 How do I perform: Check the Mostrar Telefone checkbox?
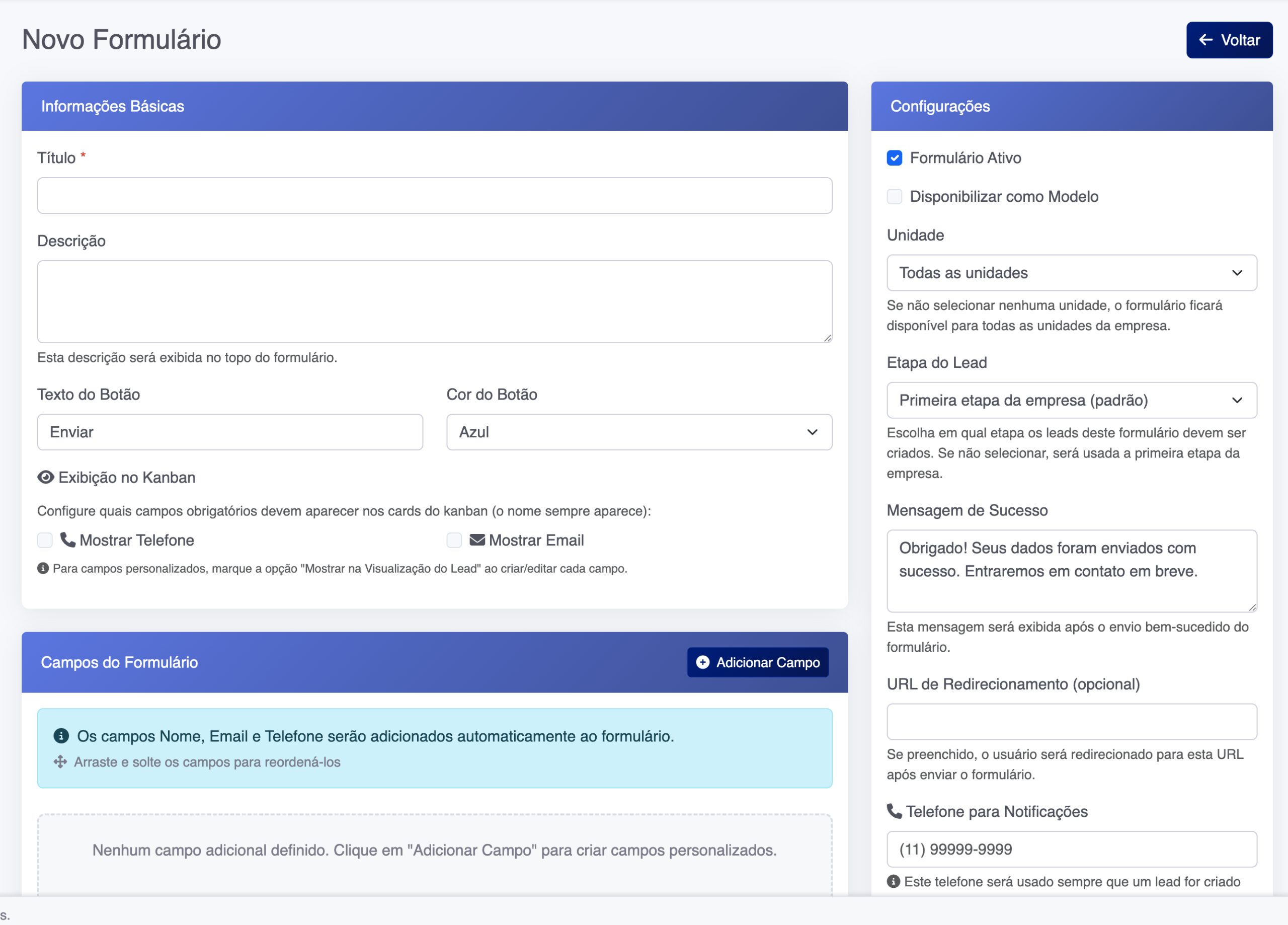(45, 541)
